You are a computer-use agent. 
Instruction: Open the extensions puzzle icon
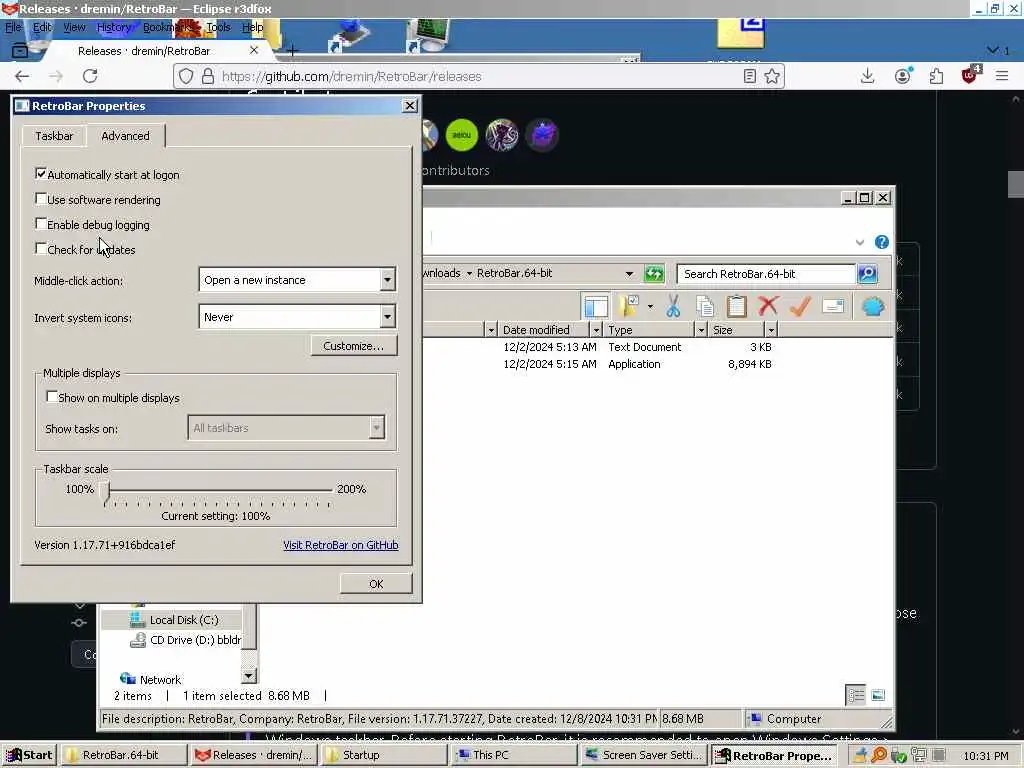tap(936, 76)
